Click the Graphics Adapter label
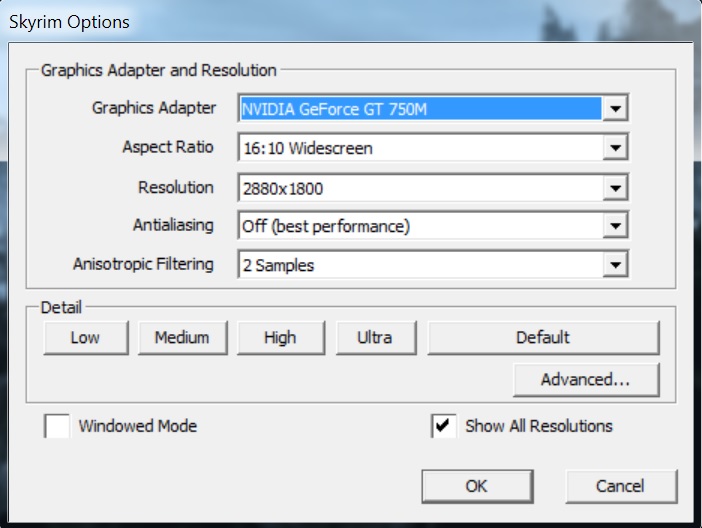 [154, 108]
